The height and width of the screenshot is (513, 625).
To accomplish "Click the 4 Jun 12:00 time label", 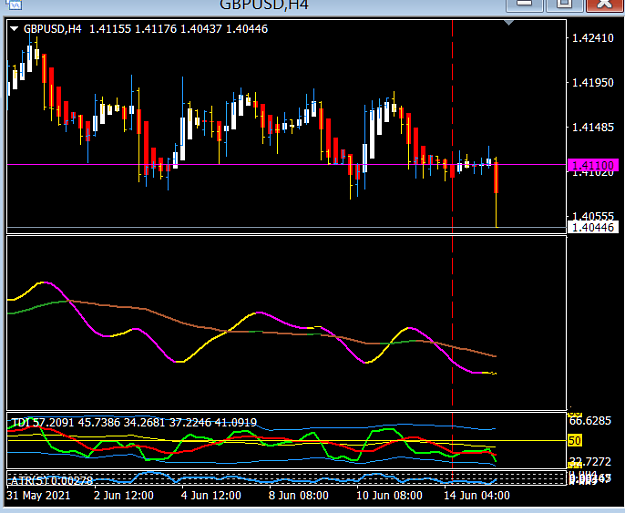I will (x=211, y=495).
